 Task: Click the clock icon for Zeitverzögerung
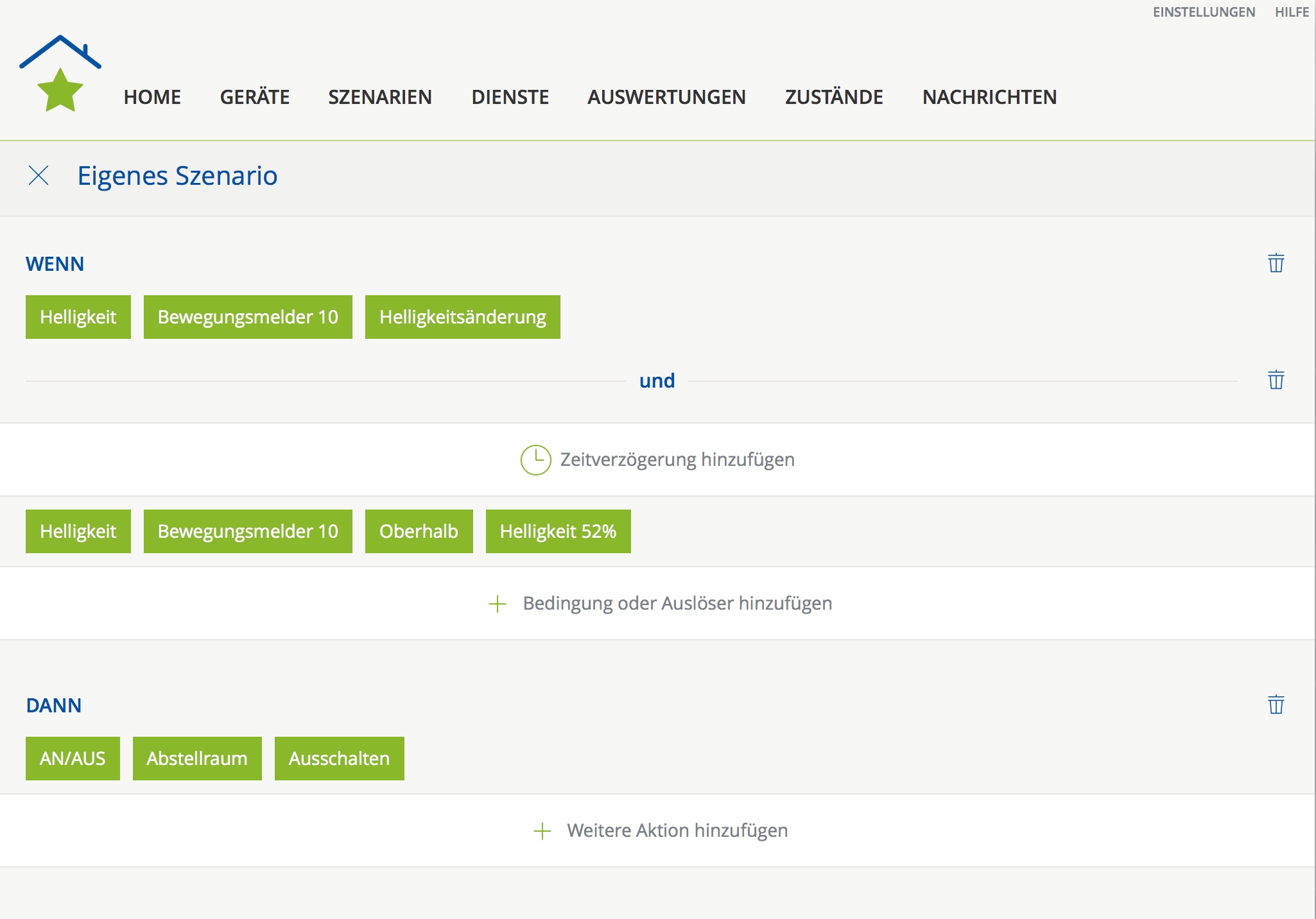click(535, 459)
